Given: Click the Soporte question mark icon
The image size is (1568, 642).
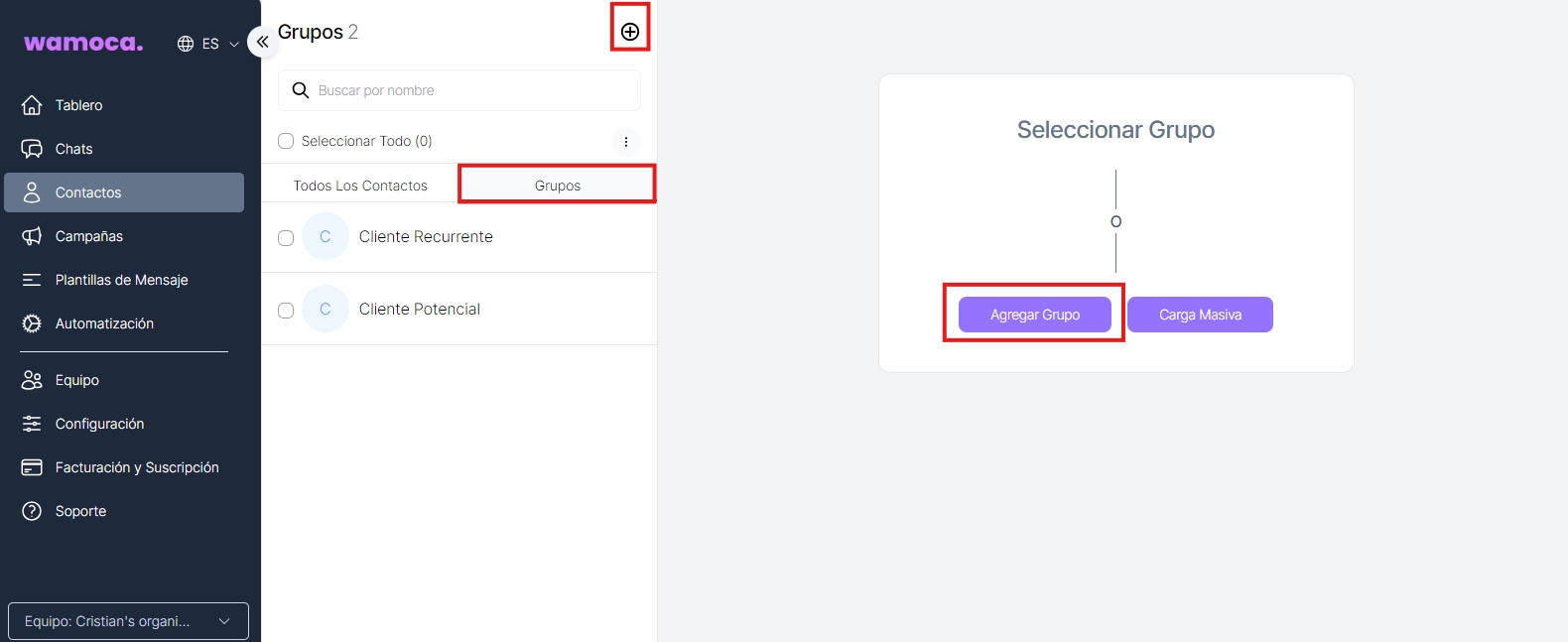Looking at the screenshot, I should click(x=32, y=511).
